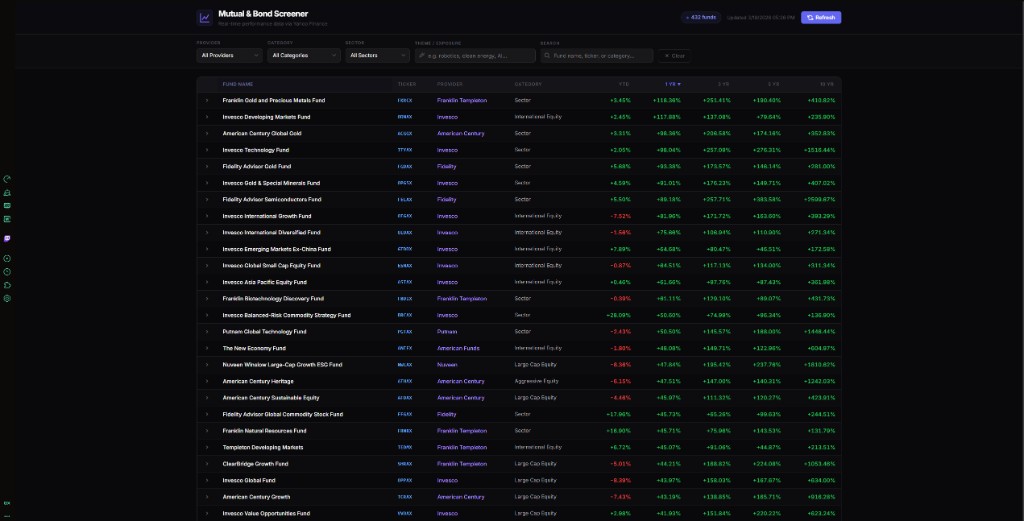
Task: Click ticker link for Invesco Technology Fund
Action: click(x=405, y=150)
